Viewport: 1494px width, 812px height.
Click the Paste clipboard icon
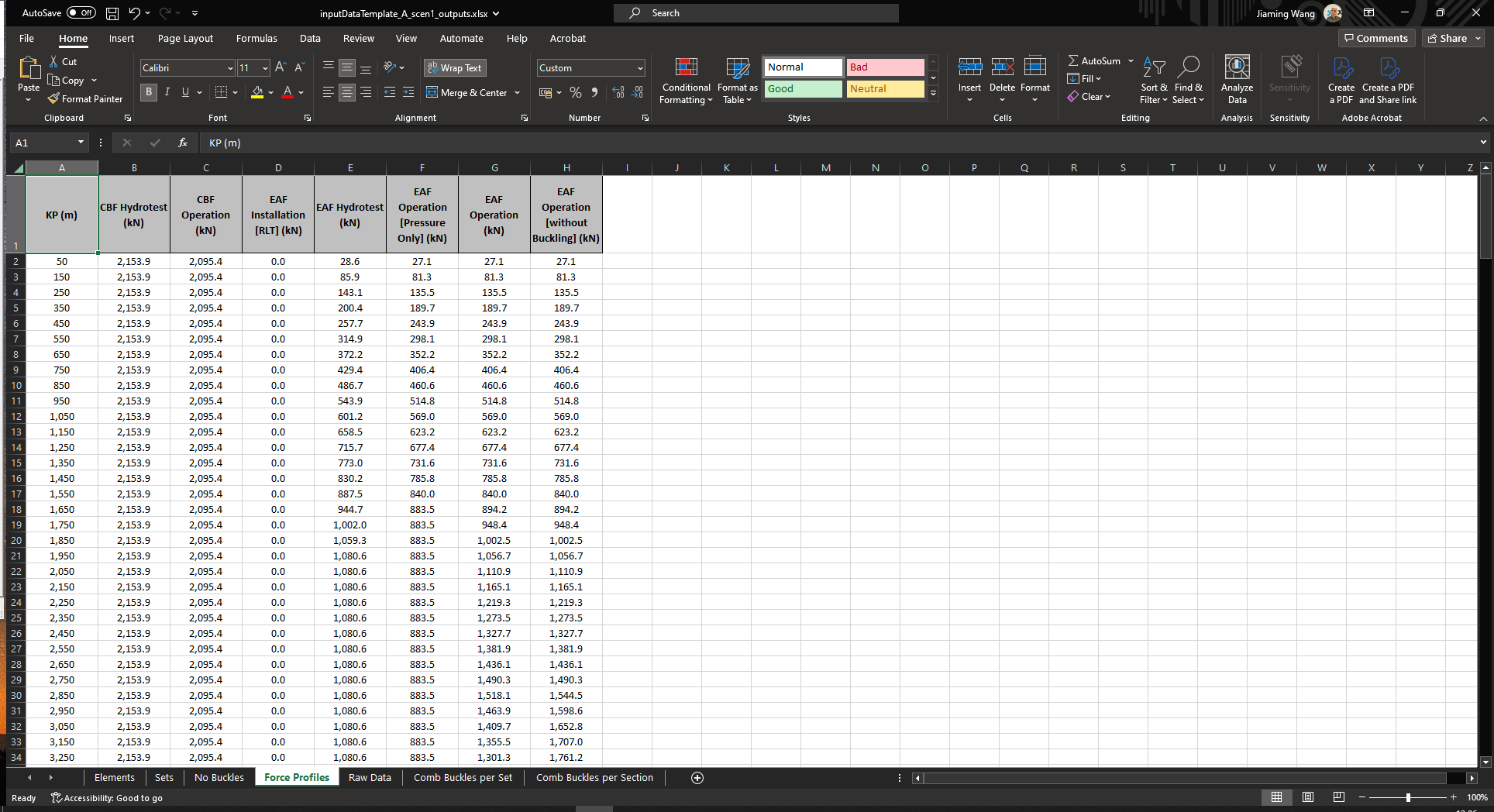pyautogui.click(x=29, y=69)
